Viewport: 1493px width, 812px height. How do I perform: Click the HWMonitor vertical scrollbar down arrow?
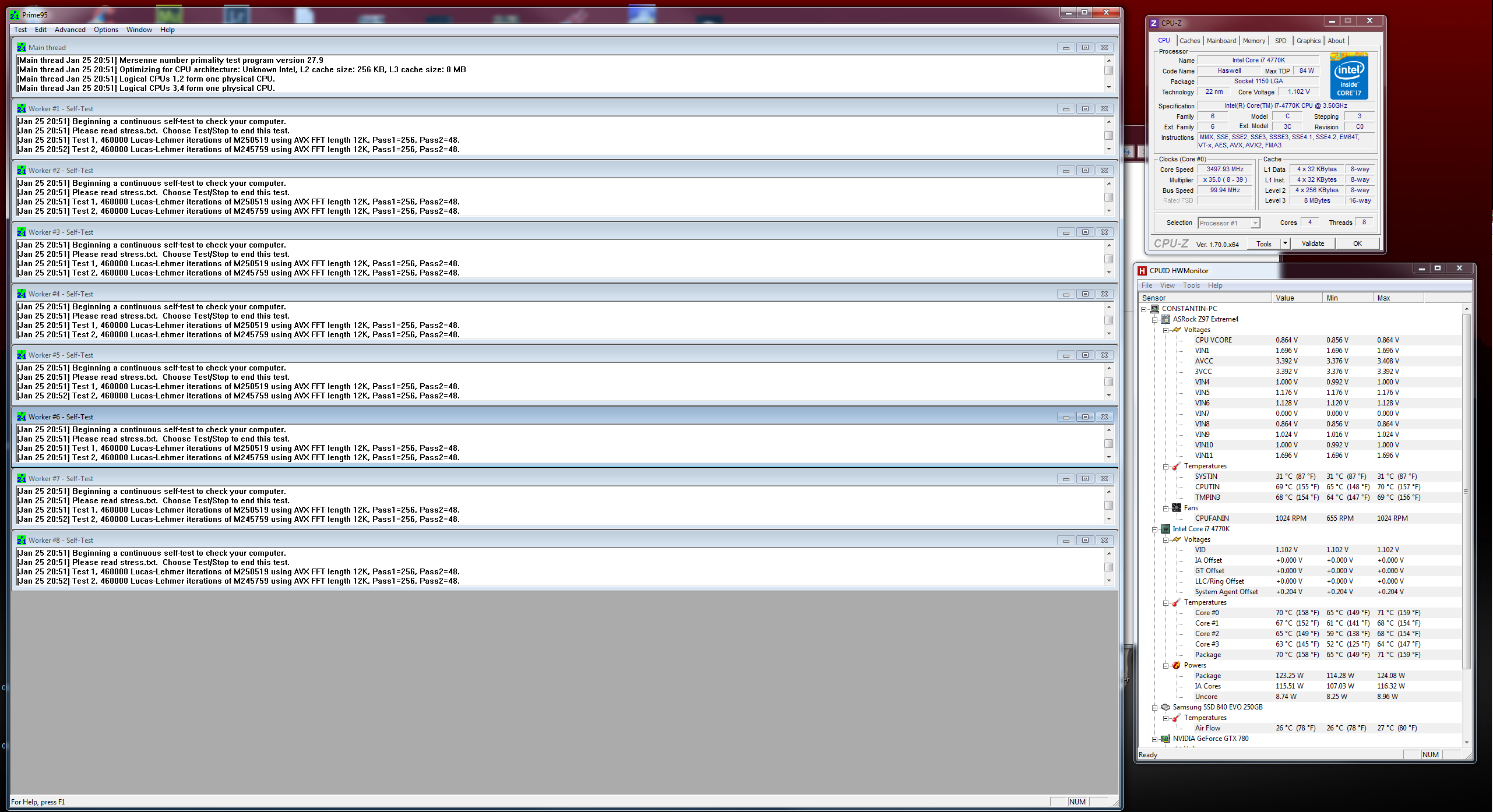pyautogui.click(x=1466, y=743)
